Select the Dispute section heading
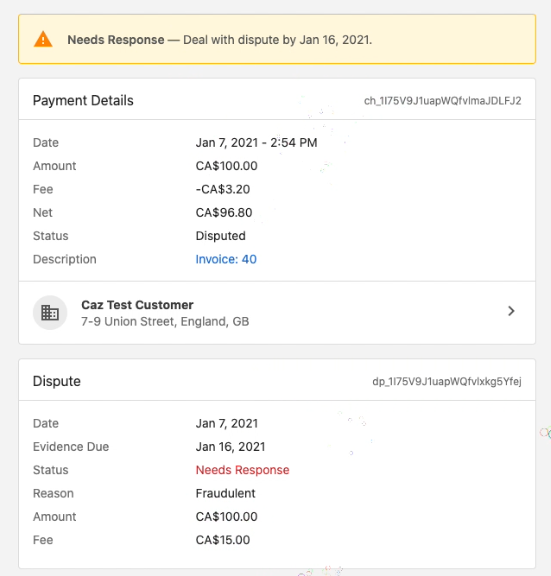Image resolution: width=551 pixels, height=576 pixels. tap(57, 381)
